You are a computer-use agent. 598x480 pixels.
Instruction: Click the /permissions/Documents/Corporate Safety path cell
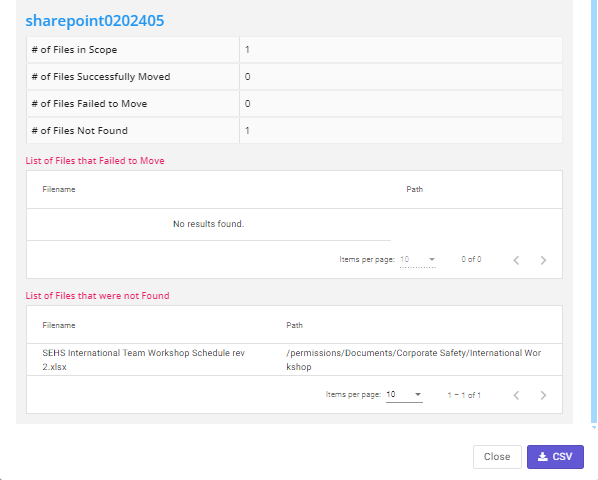tap(413, 360)
